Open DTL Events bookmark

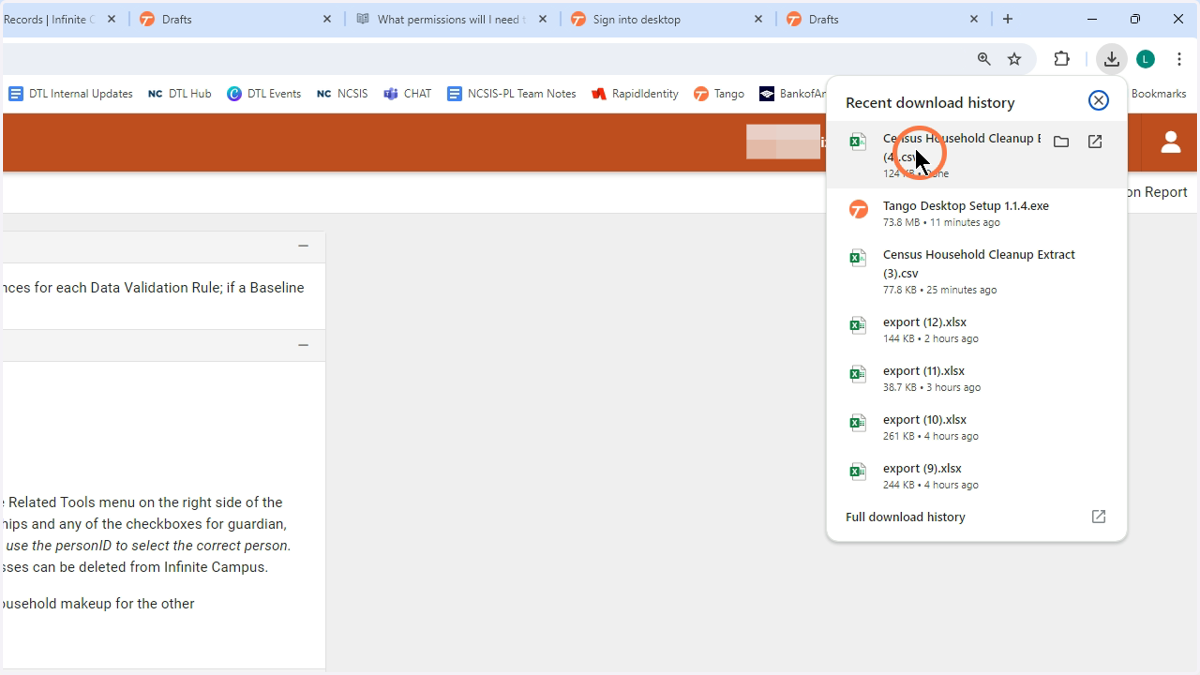tap(263, 94)
